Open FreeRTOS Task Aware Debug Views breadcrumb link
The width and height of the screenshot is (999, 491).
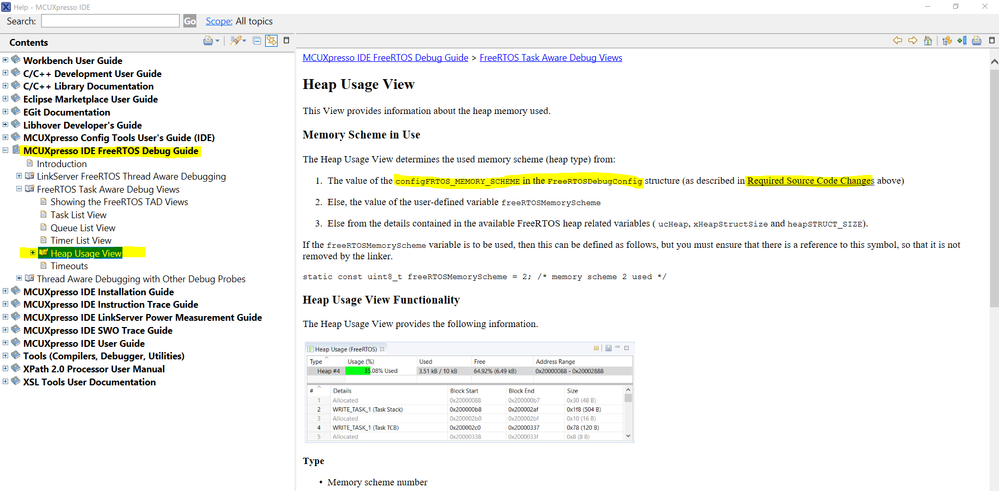(x=550, y=57)
